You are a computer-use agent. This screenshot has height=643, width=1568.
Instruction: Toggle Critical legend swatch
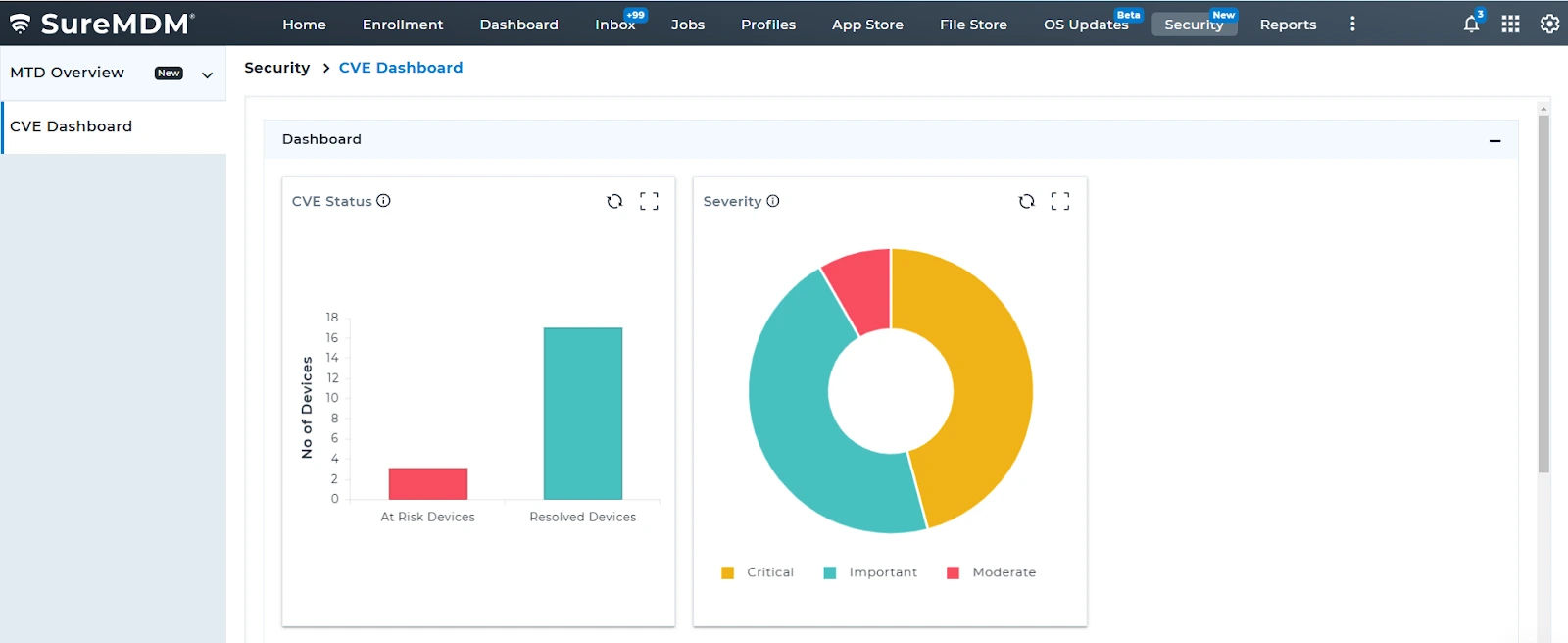point(727,572)
